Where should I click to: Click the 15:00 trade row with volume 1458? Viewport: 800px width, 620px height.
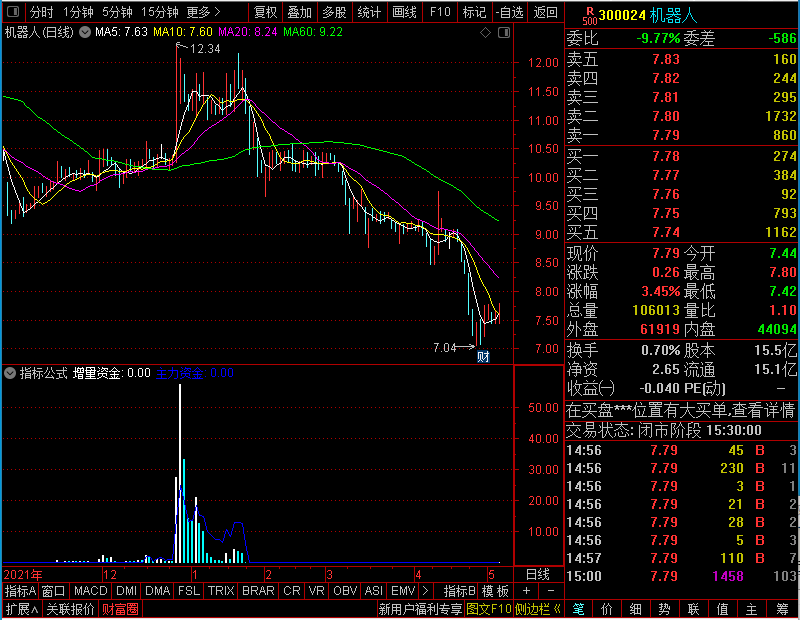[681, 576]
